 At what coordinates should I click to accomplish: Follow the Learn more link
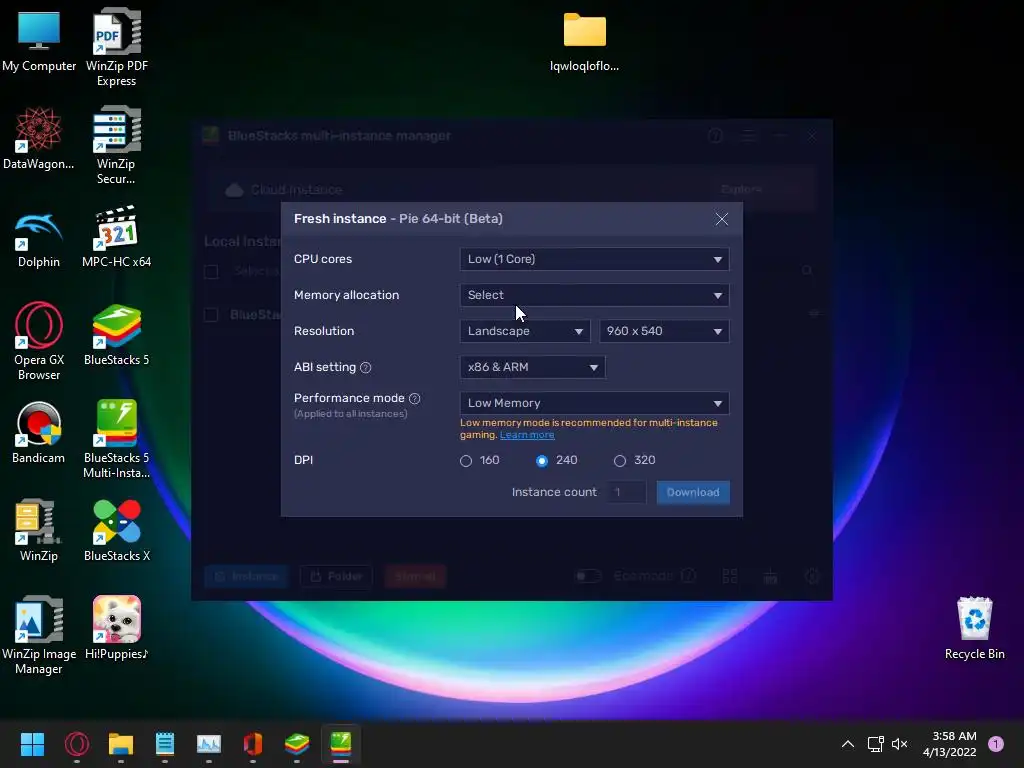coord(527,435)
